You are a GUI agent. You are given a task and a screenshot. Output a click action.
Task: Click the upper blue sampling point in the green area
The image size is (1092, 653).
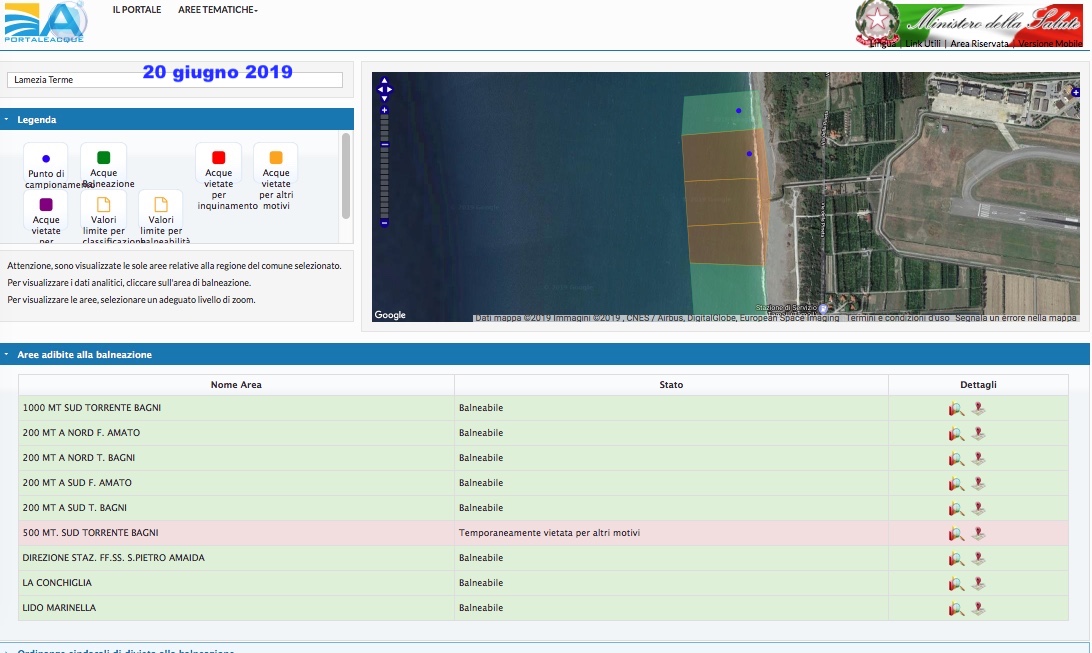click(x=739, y=111)
